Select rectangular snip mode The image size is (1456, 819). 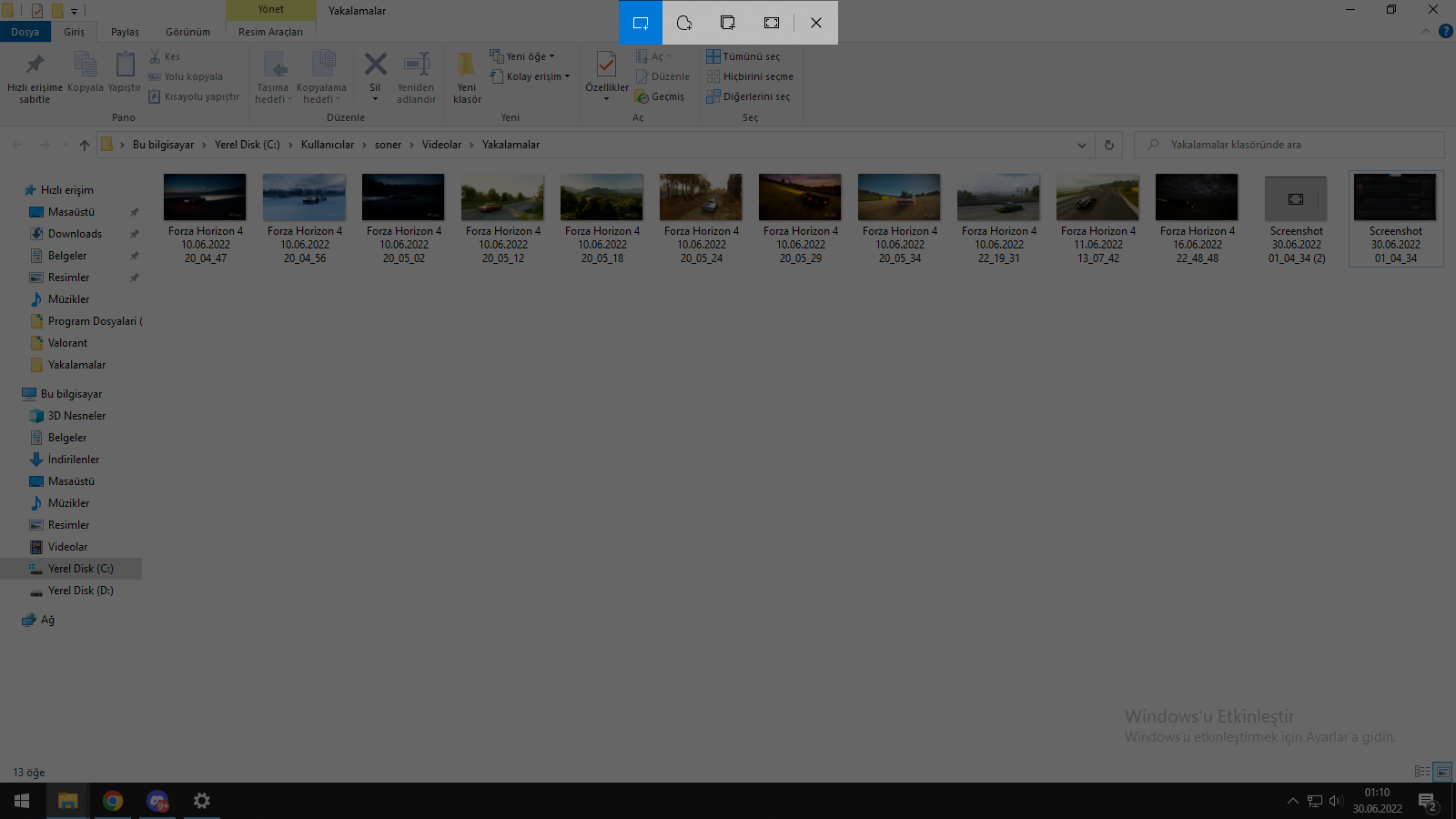641,23
